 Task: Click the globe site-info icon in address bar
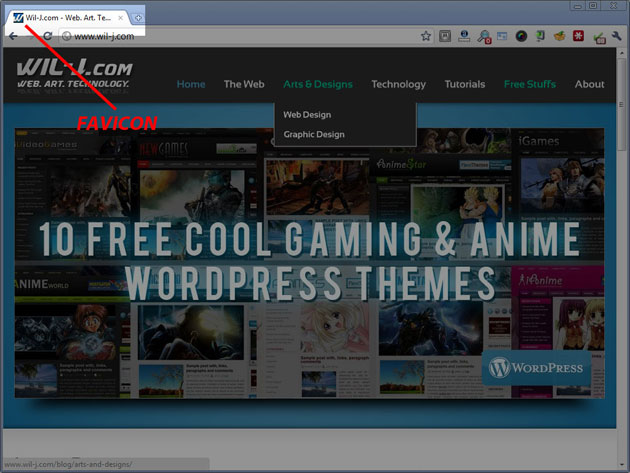tap(67, 36)
